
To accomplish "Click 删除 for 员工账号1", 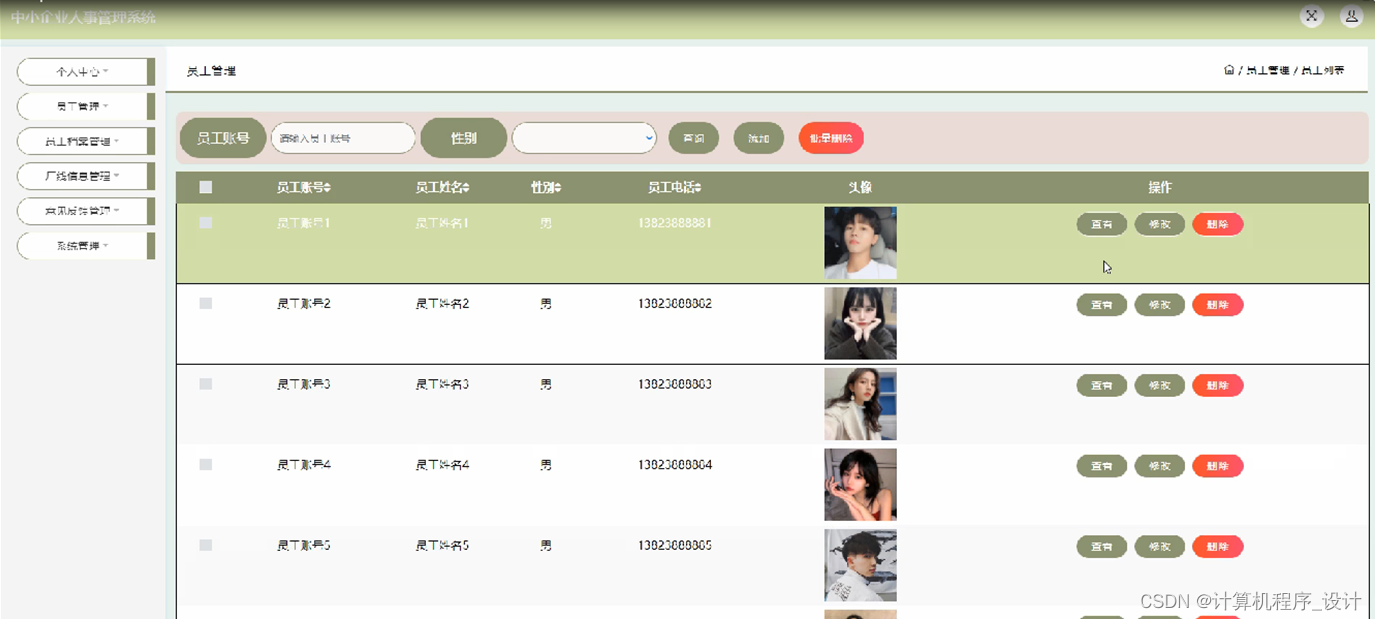I will coord(1218,224).
